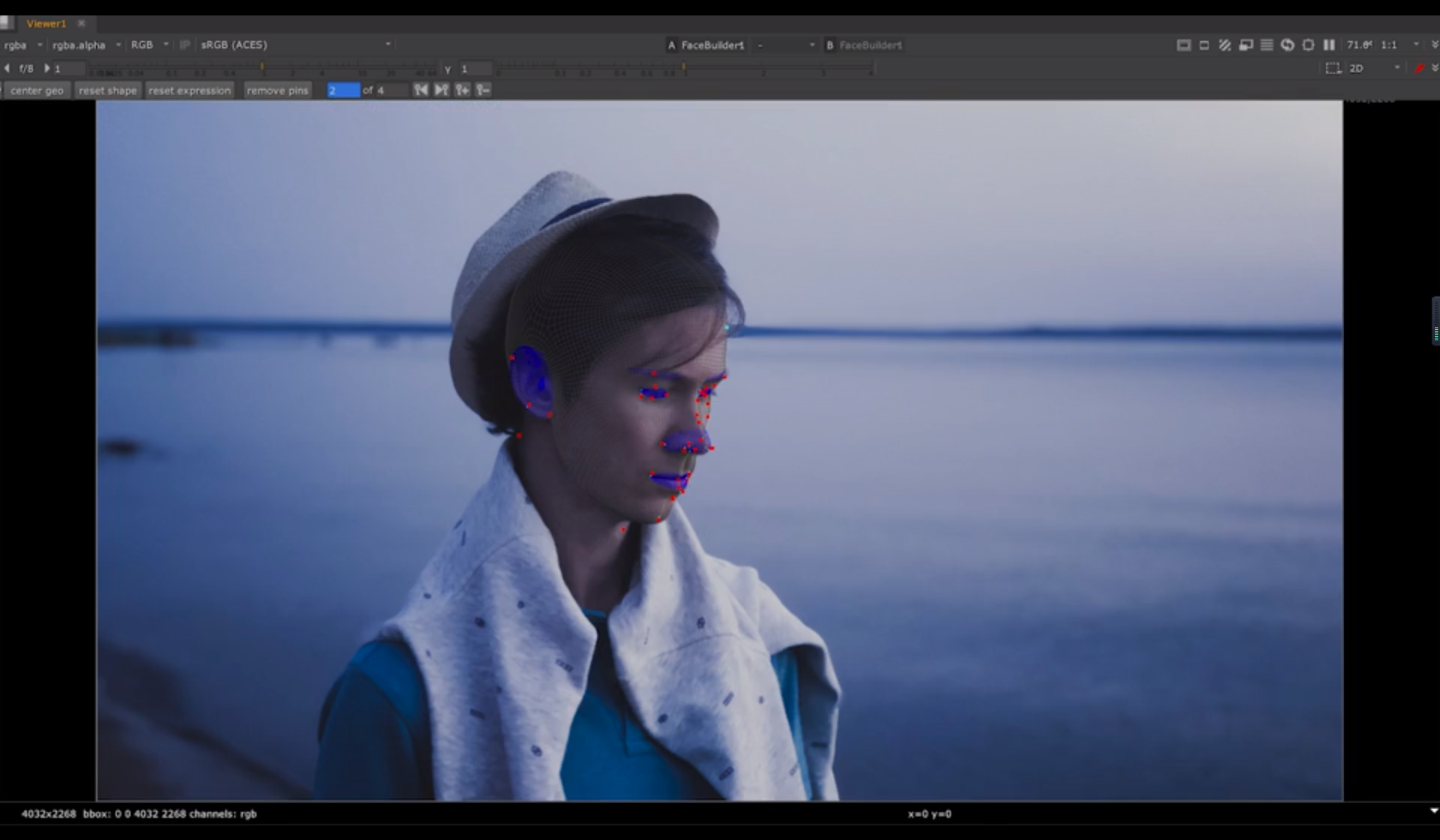
Task: Open the wipe composite mode dropdown
Action: 785,45
